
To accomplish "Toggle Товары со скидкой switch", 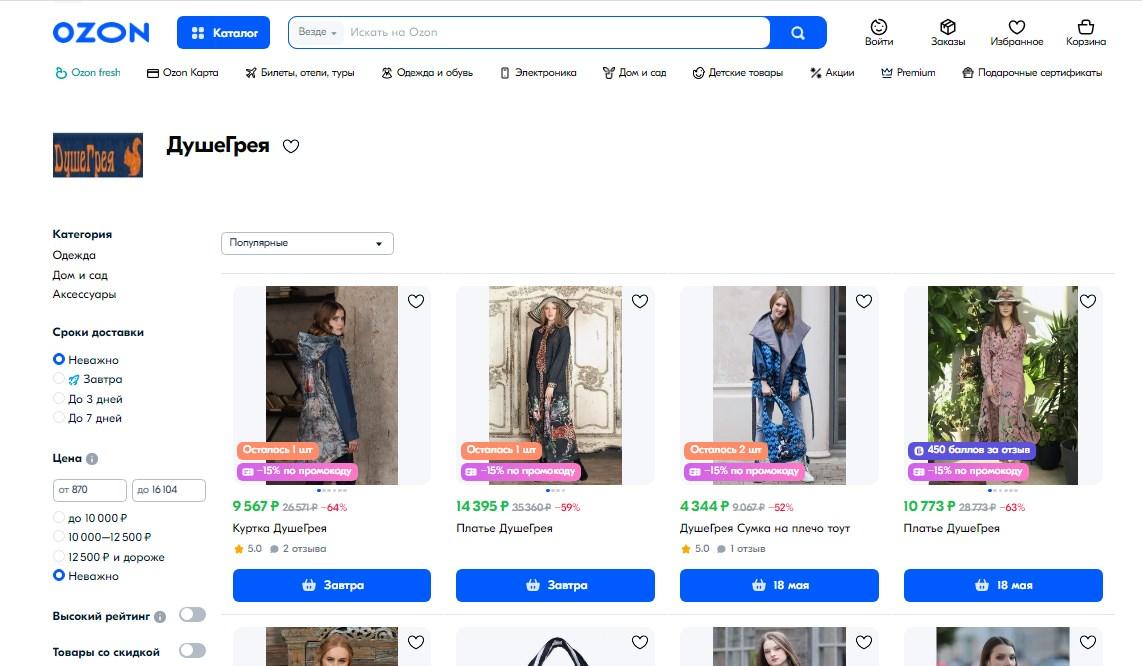I will 192,651.
